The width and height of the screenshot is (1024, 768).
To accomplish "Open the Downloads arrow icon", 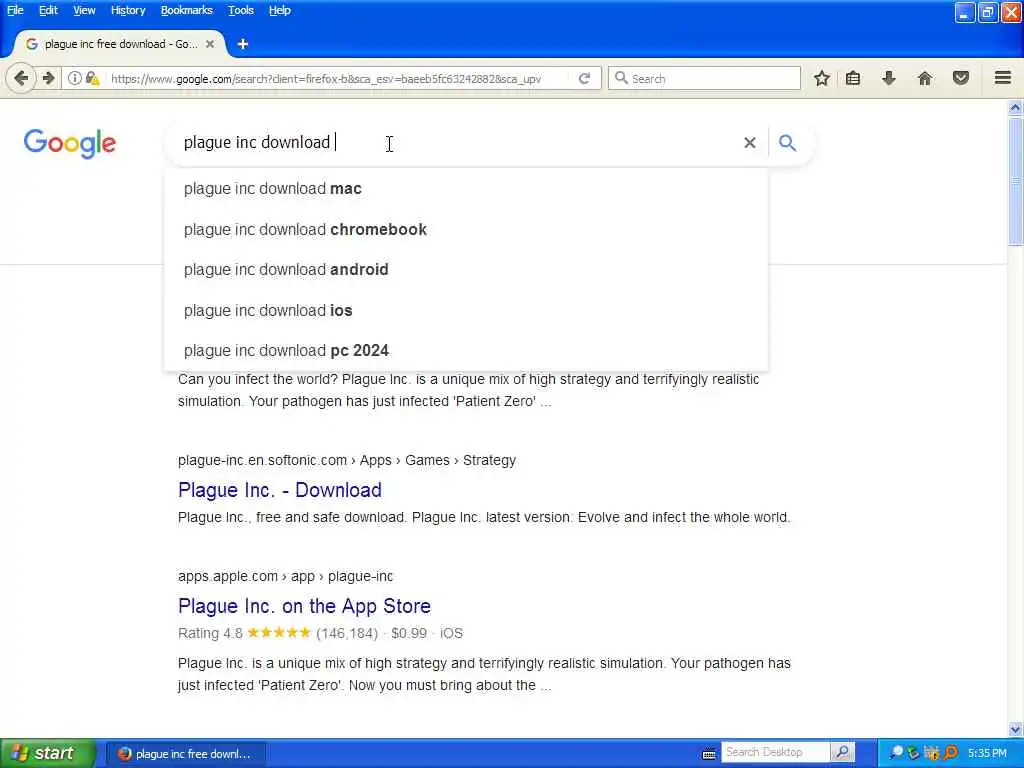I will 888,78.
